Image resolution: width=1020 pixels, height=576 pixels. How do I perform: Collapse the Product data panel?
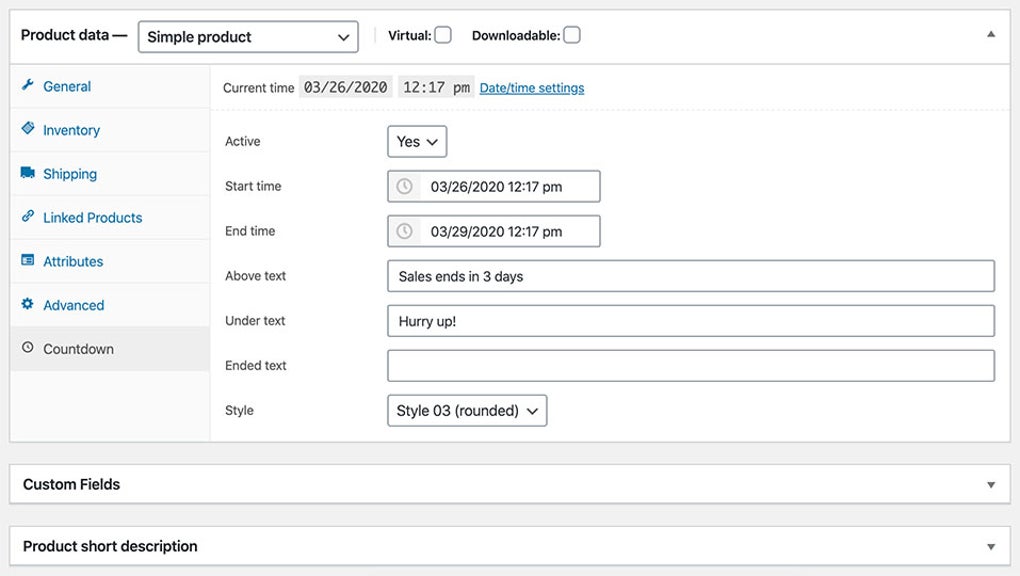point(990,33)
